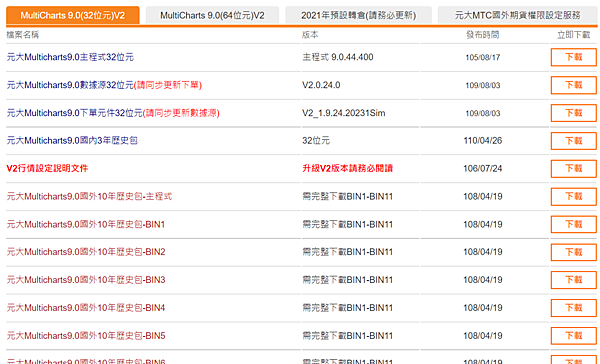This screenshot has height=364, width=600.
Task: Click version text 主程式 9.0.44.400
Action: [338, 57]
